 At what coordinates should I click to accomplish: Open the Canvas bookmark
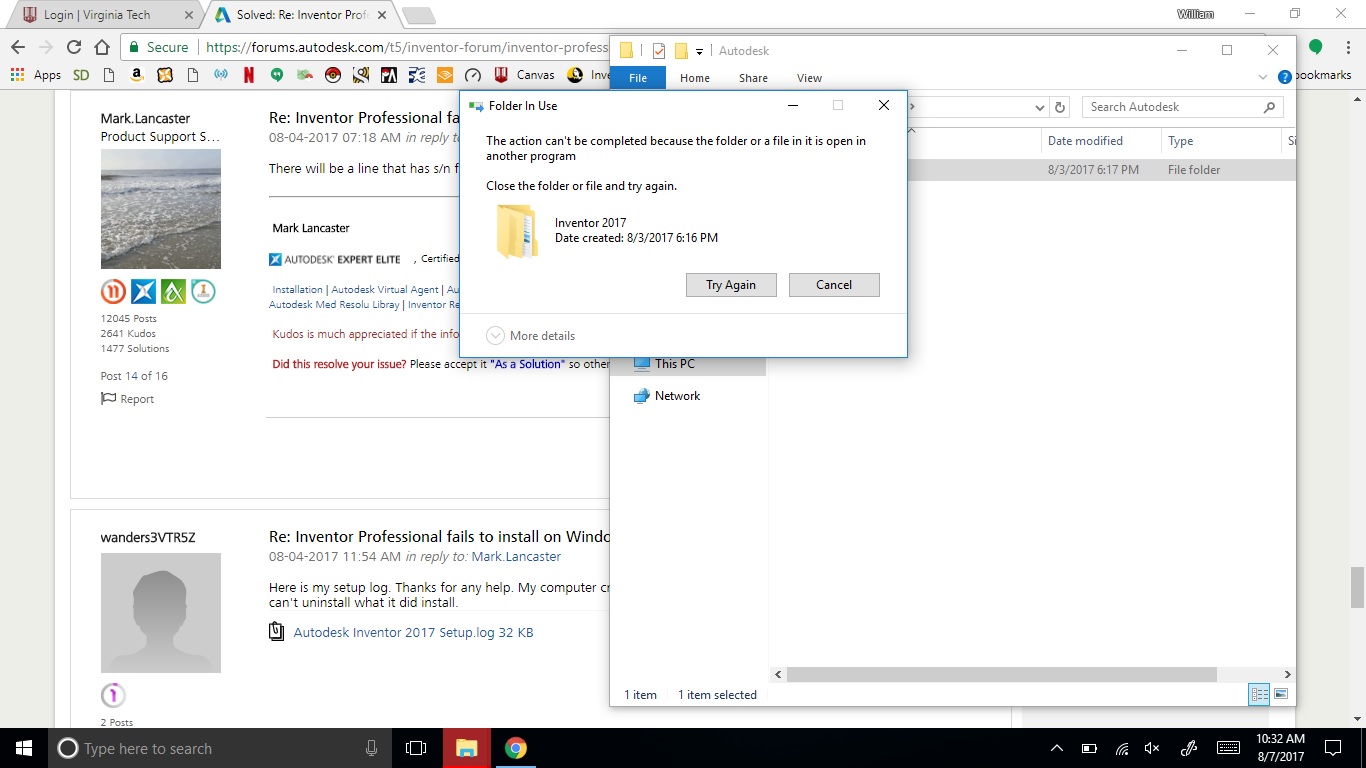click(x=525, y=75)
